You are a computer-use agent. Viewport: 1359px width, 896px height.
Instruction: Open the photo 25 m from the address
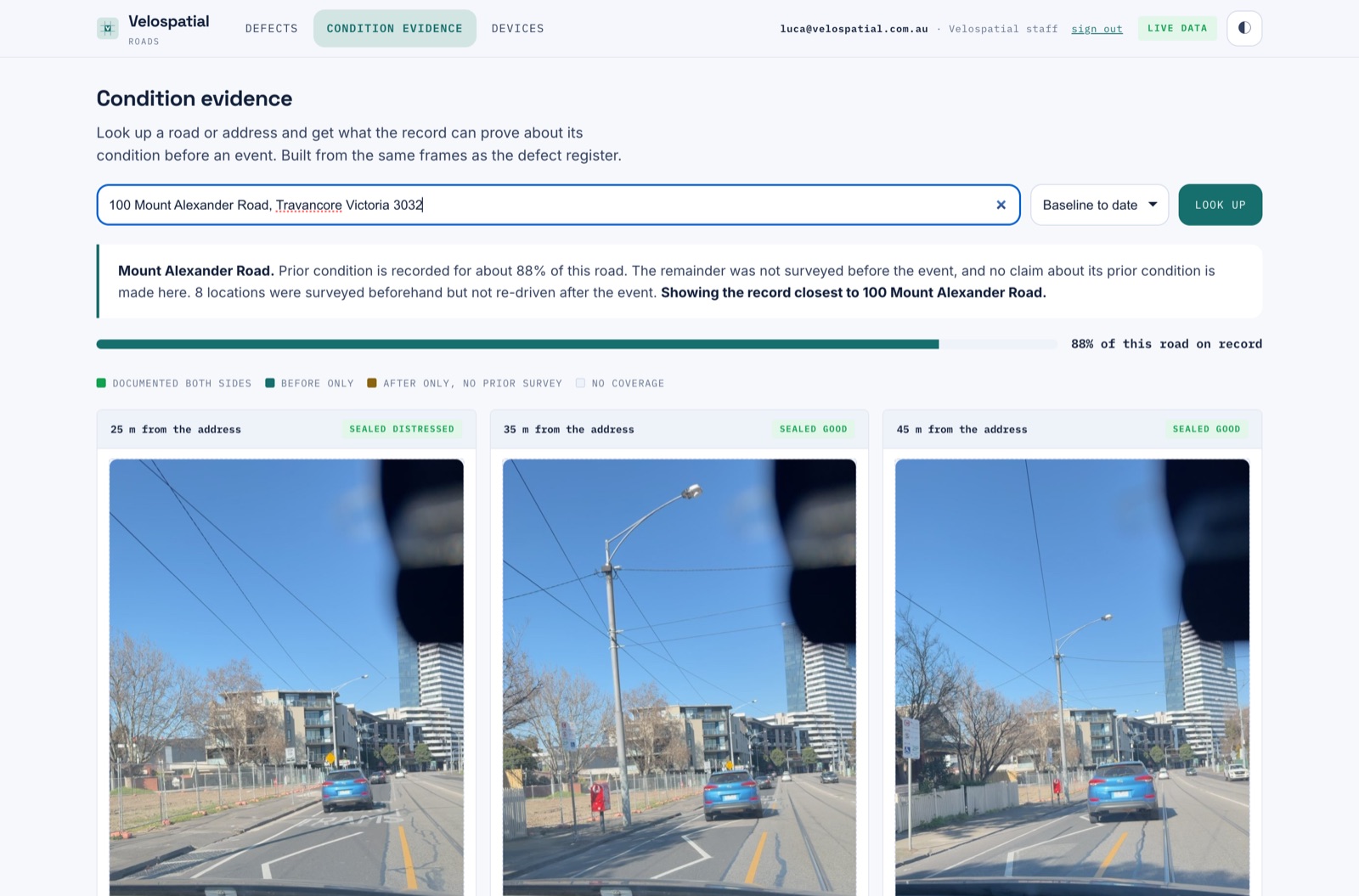click(x=286, y=677)
